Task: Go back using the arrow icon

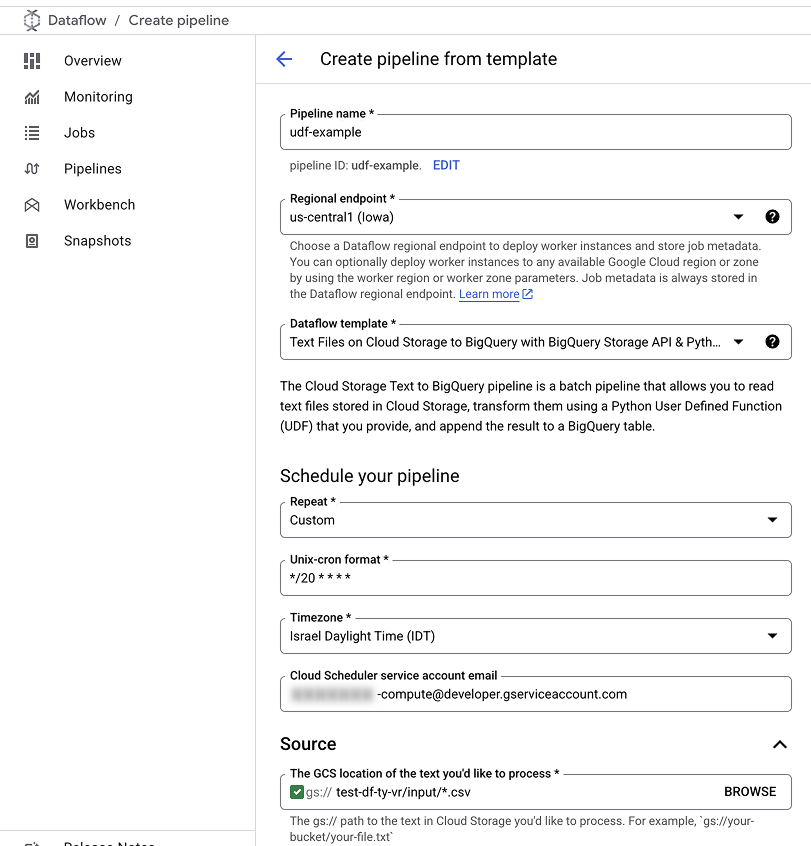Action: point(284,59)
